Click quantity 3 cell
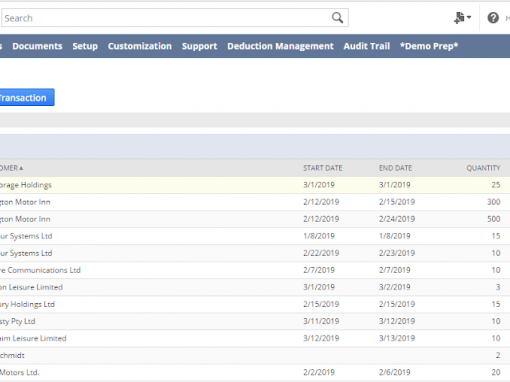This screenshot has width=510, height=382. coord(498,287)
